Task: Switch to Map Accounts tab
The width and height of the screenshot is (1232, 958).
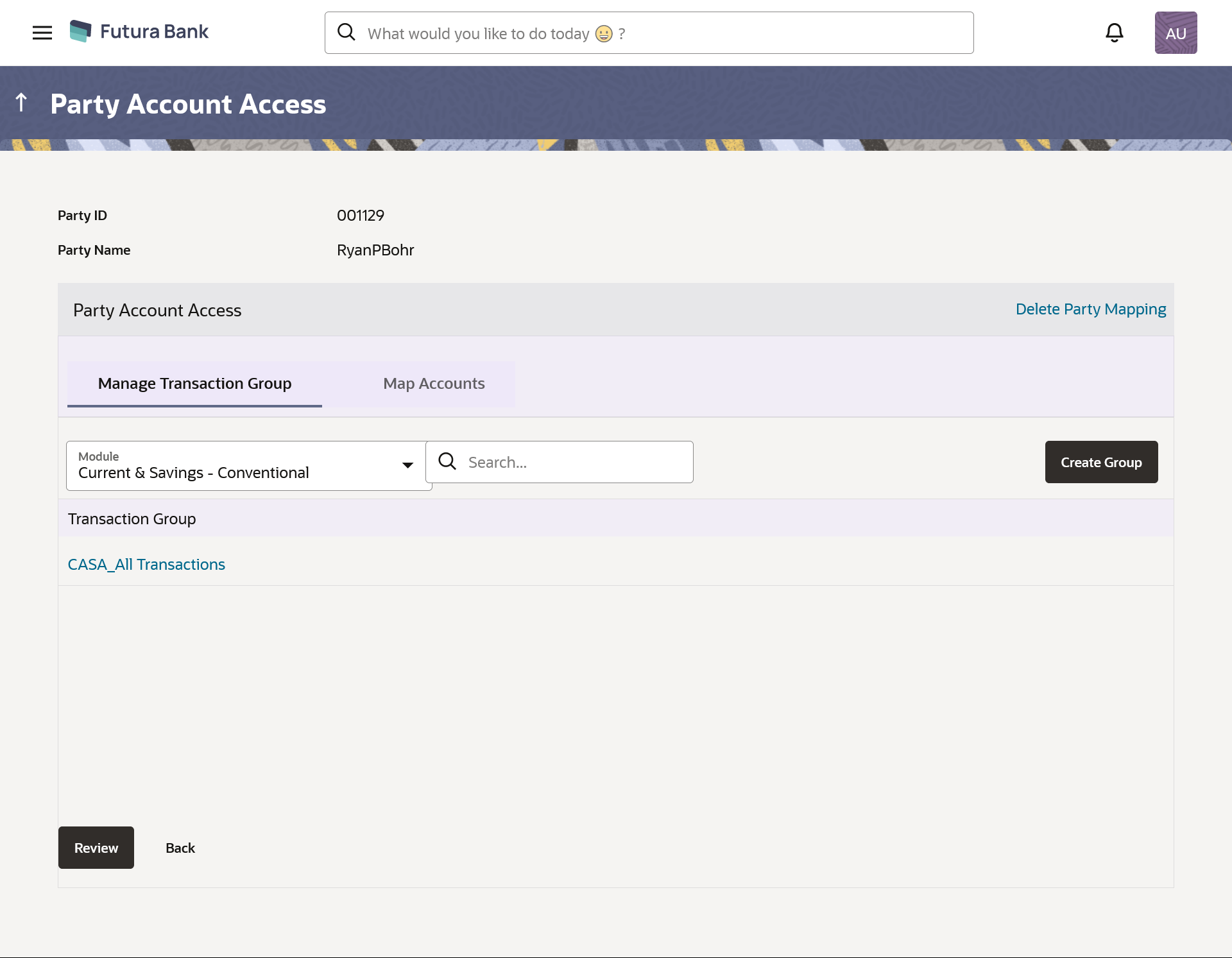Action: click(434, 384)
